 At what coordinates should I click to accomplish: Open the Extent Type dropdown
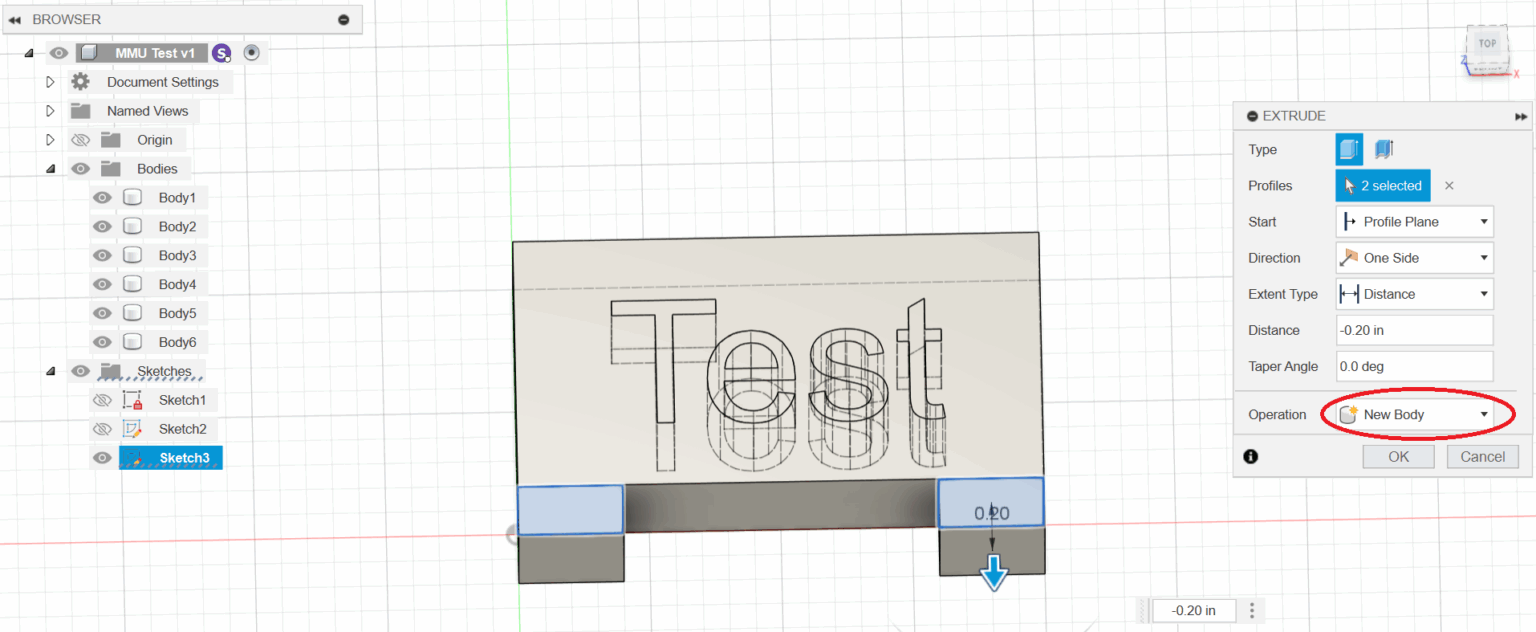pos(1414,293)
